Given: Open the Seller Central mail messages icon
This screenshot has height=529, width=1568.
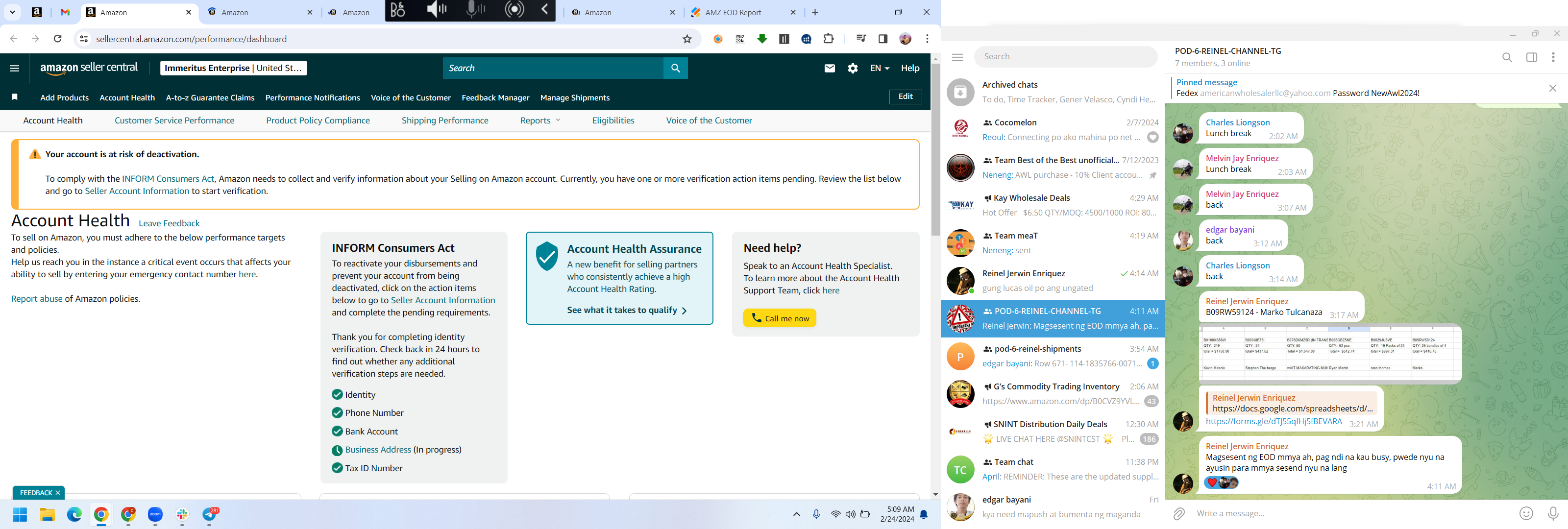Looking at the screenshot, I should point(830,68).
